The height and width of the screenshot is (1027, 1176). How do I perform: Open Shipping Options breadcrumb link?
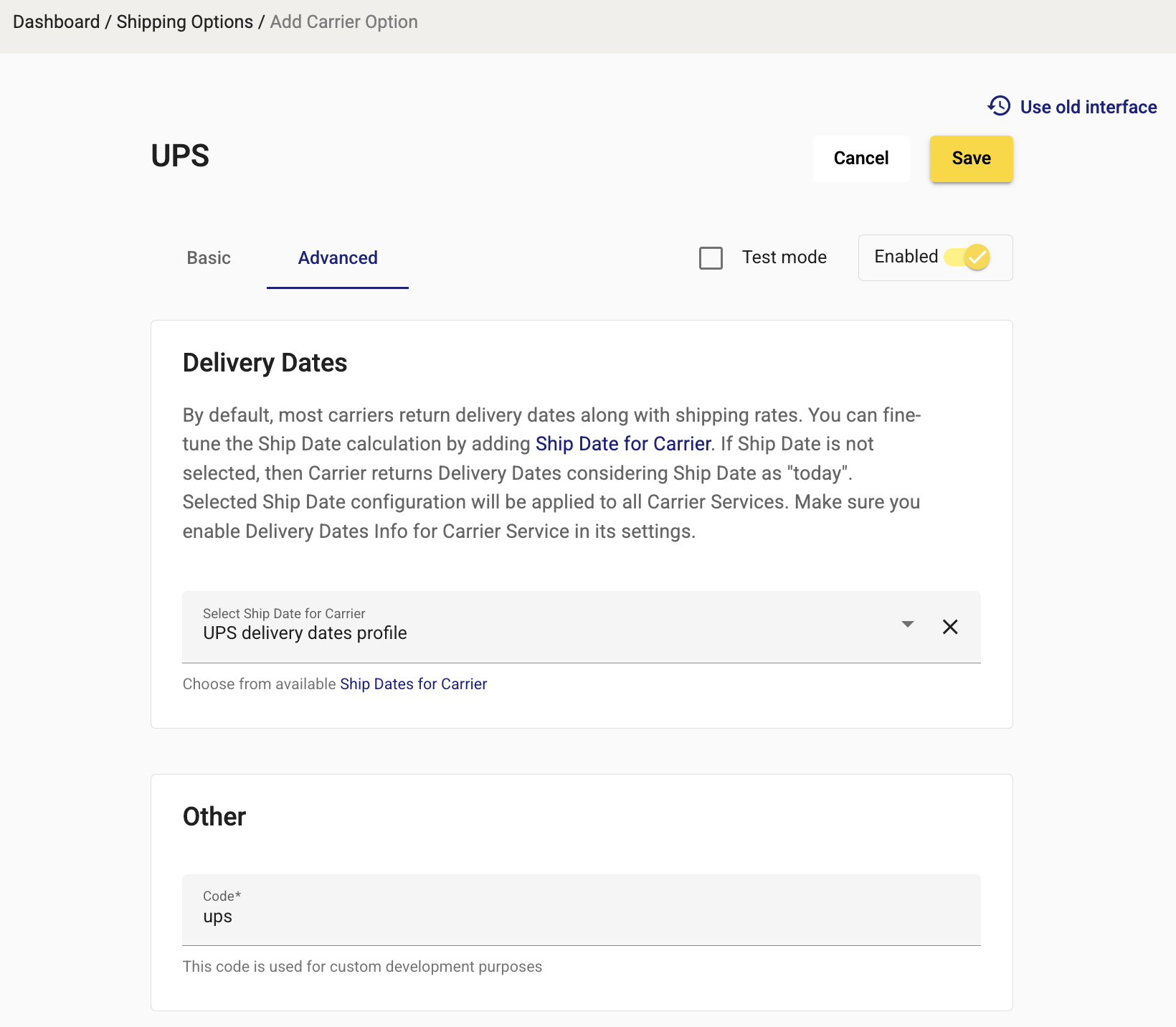pyautogui.click(x=185, y=22)
